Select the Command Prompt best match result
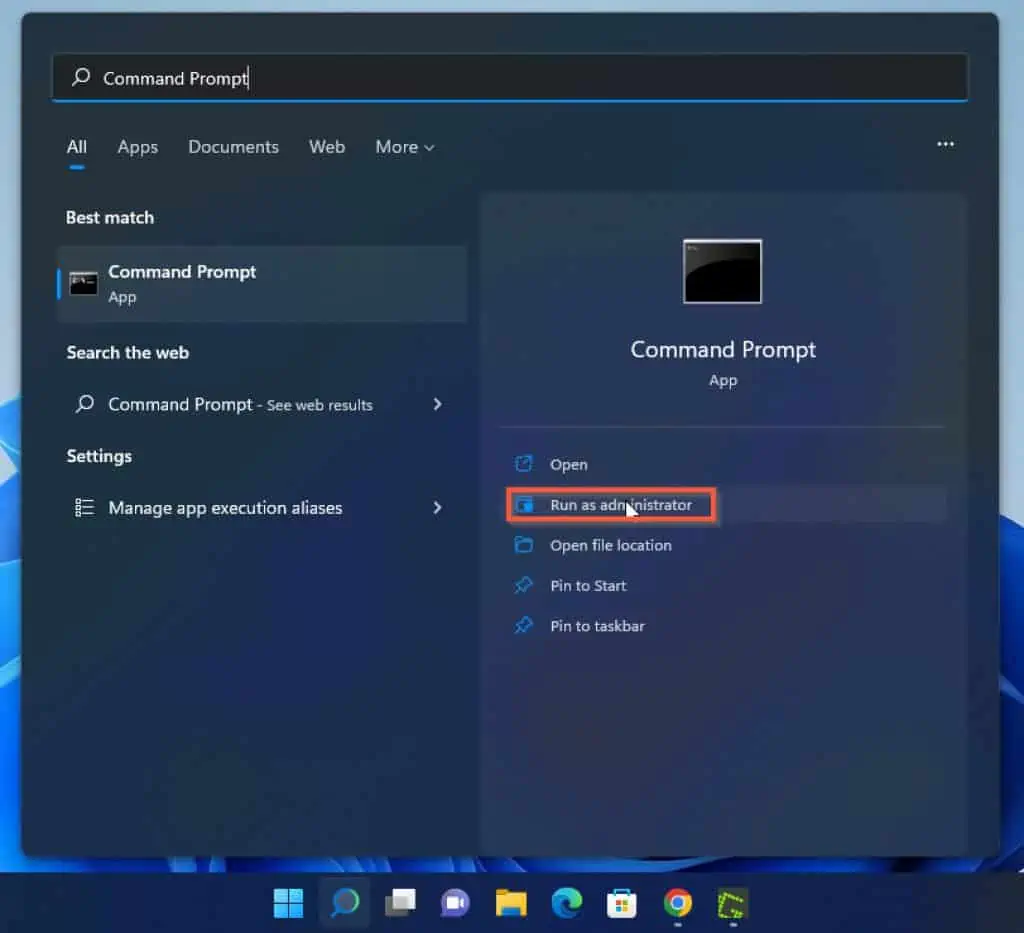The image size is (1024, 933). coord(263,284)
